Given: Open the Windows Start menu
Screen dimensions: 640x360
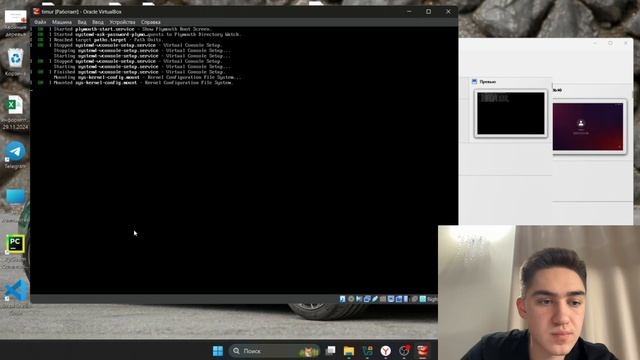Looking at the screenshot, I should (x=218, y=351).
